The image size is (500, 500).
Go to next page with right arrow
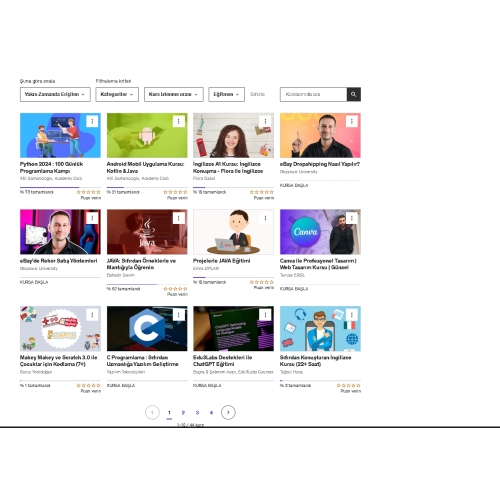click(x=228, y=412)
